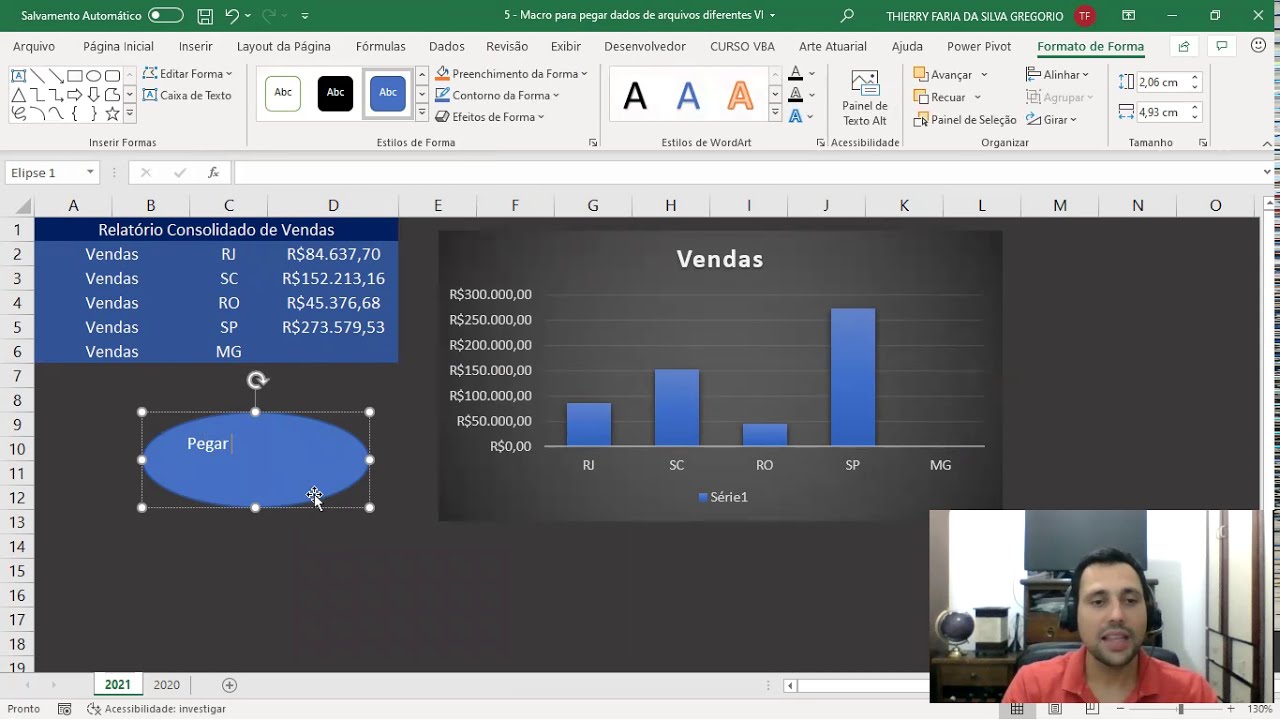Collapse the ribbon chevron
This screenshot has width=1280, height=720.
click(1267, 143)
